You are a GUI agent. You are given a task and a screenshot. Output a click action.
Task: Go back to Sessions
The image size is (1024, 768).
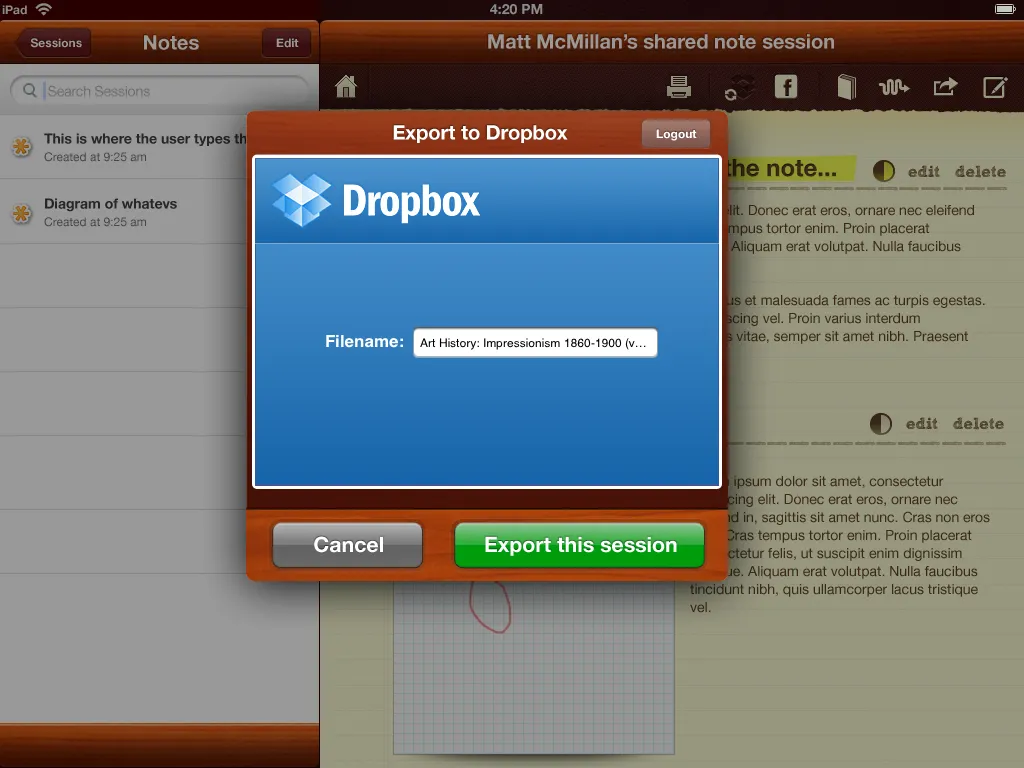tap(54, 42)
